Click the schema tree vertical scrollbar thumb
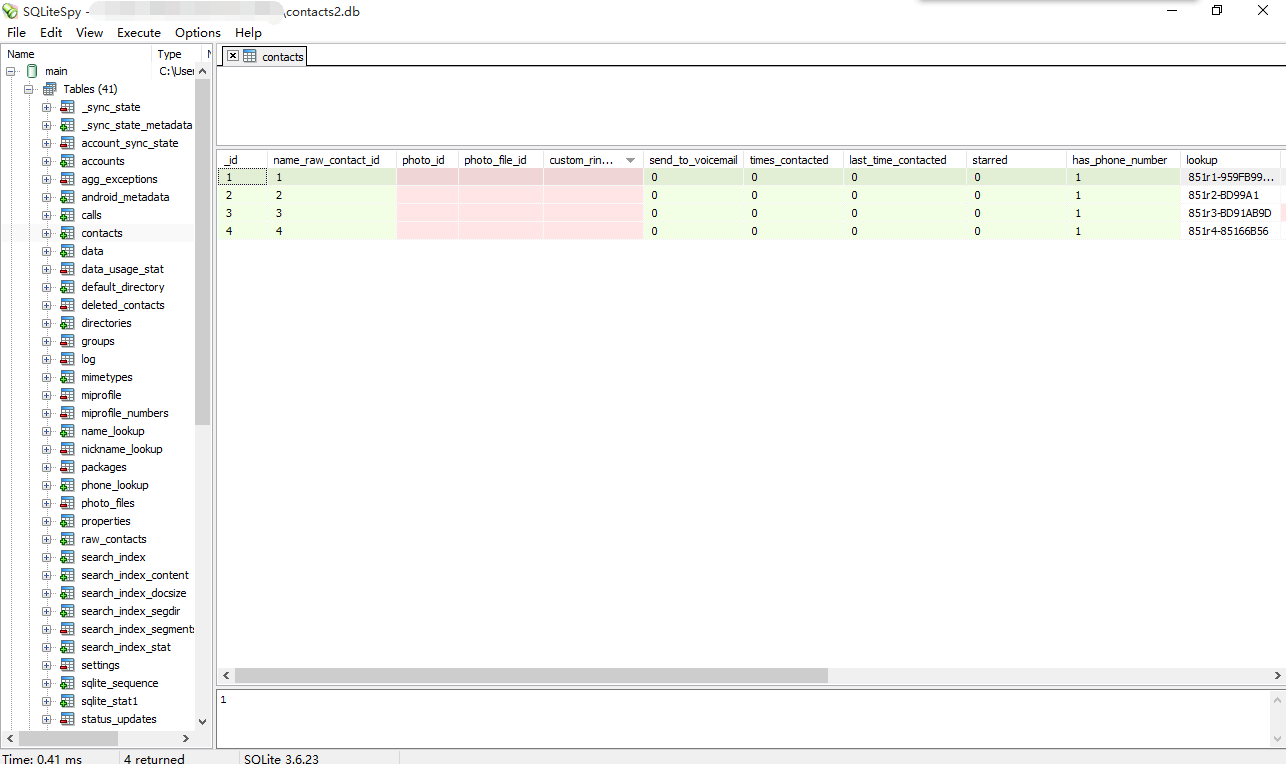Viewport: 1286px width, 764px height. 203,252
